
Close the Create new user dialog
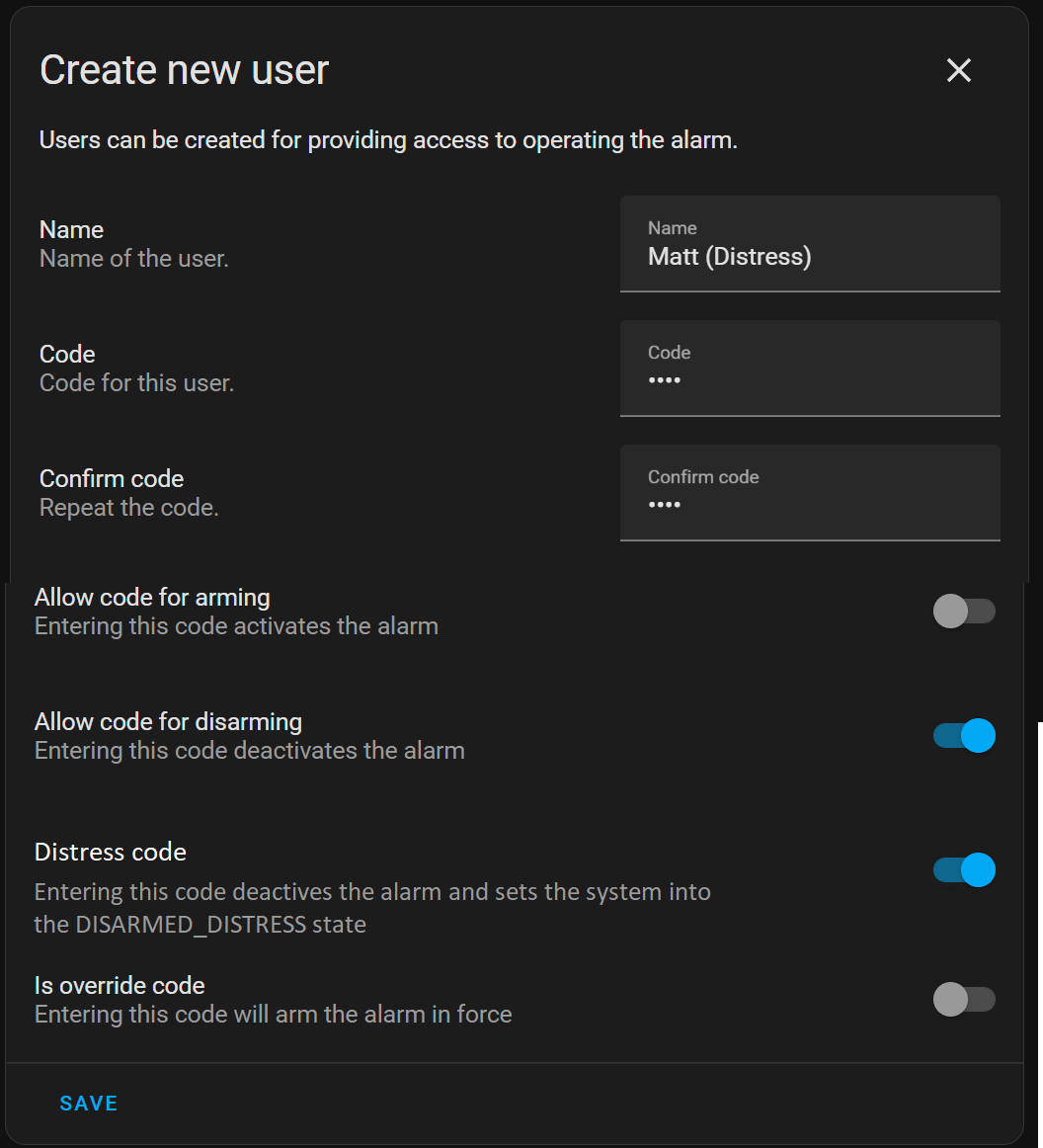(957, 70)
